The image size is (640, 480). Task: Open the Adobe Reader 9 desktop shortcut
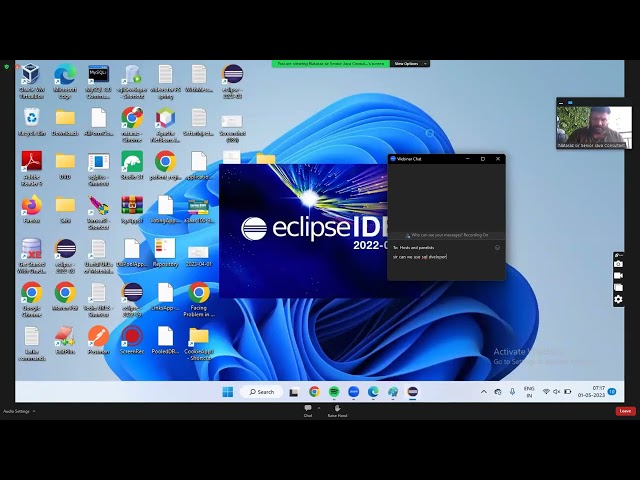tap(31, 169)
